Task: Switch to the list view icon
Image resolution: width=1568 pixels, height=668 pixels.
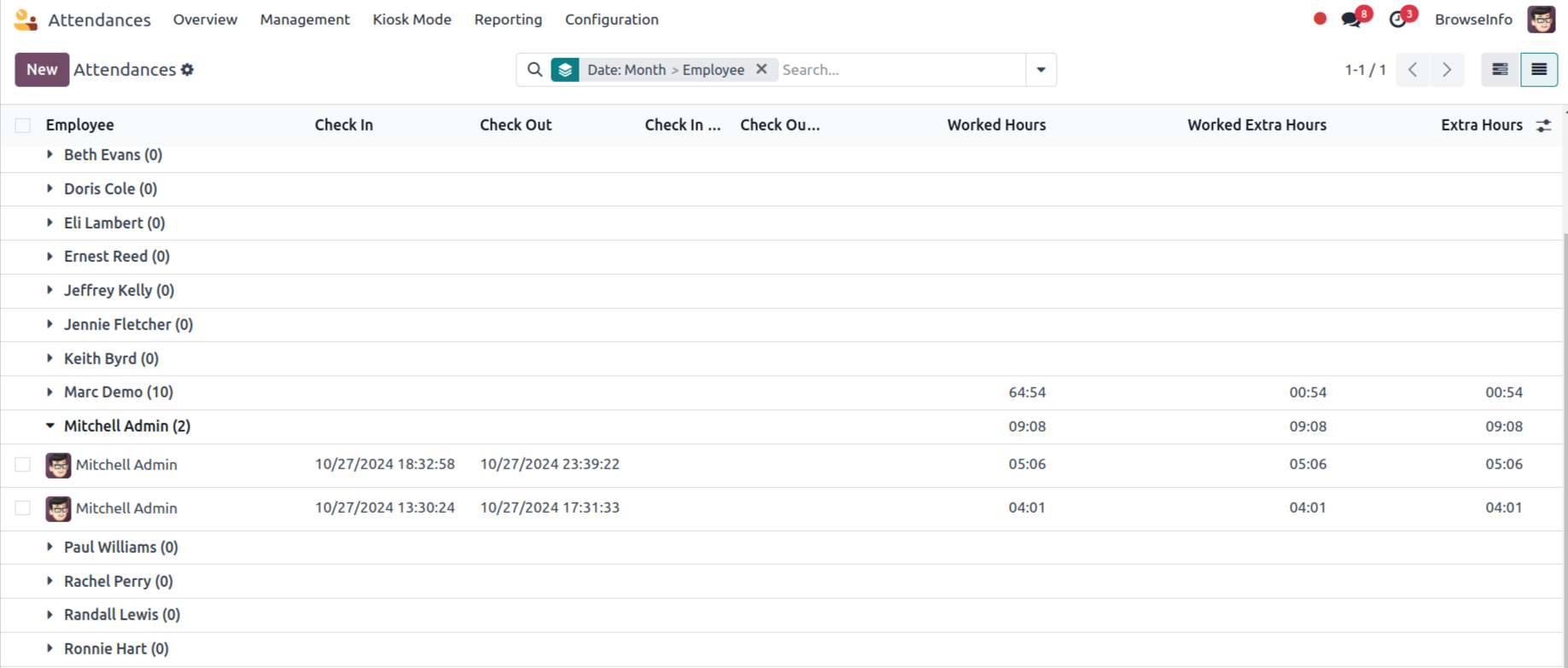Action: pyautogui.click(x=1538, y=70)
